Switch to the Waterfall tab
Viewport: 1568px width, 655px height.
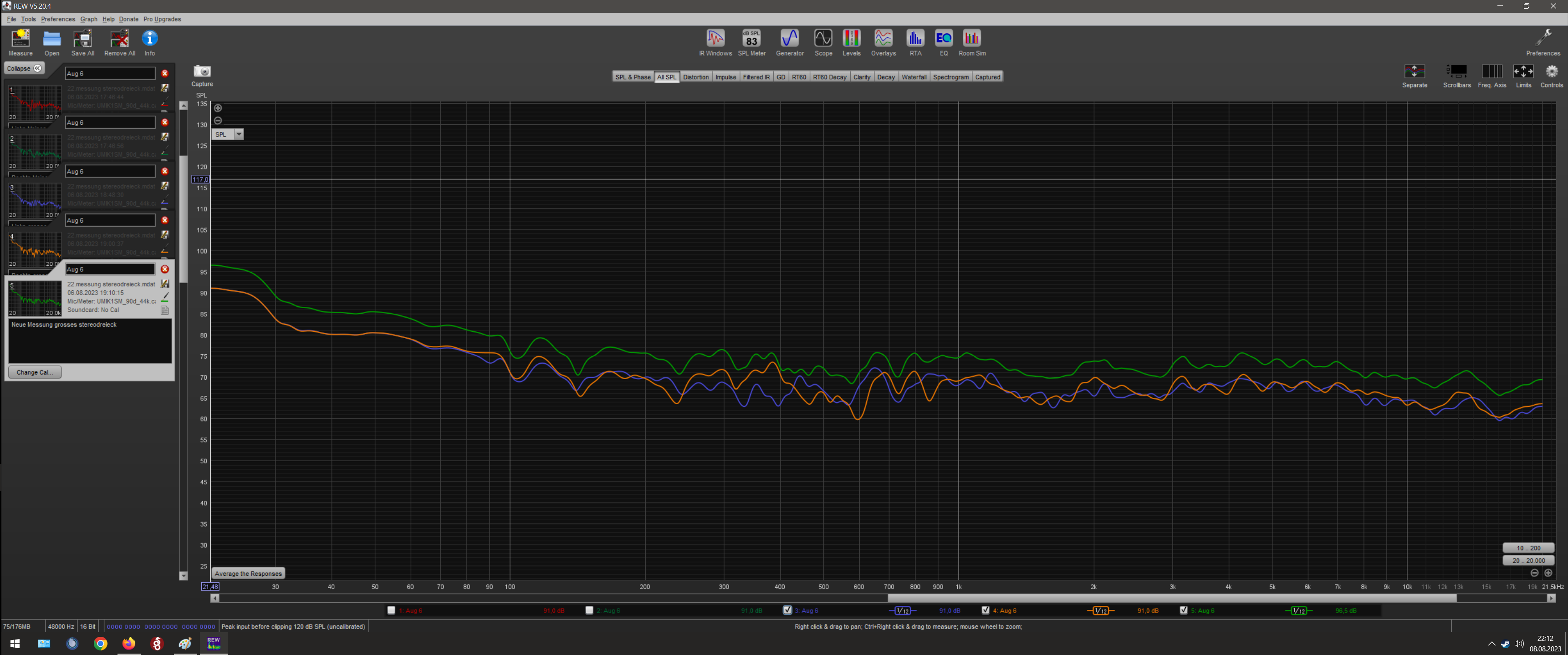[x=914, y=76]
